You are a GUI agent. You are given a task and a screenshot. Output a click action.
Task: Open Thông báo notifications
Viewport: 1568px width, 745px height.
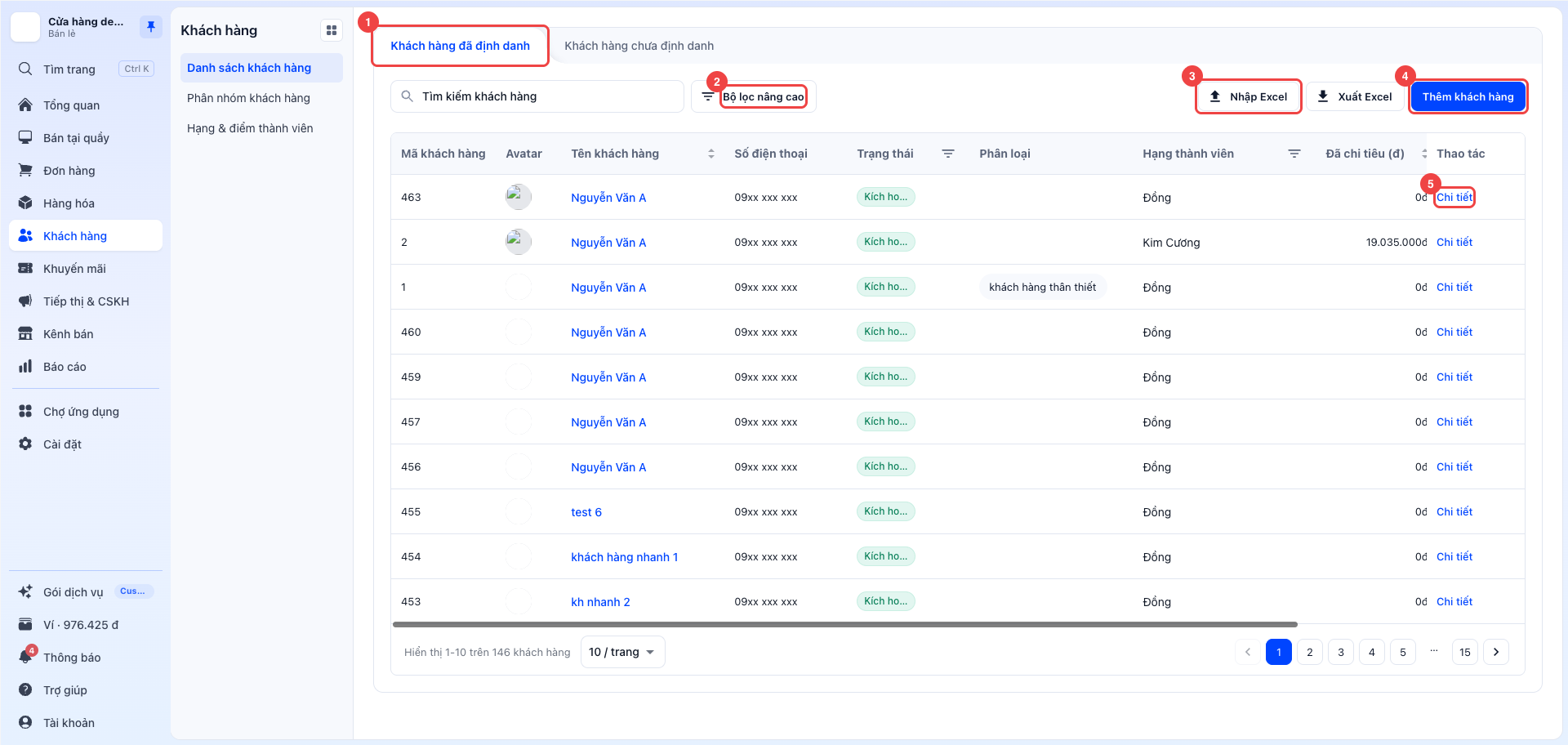86,658
